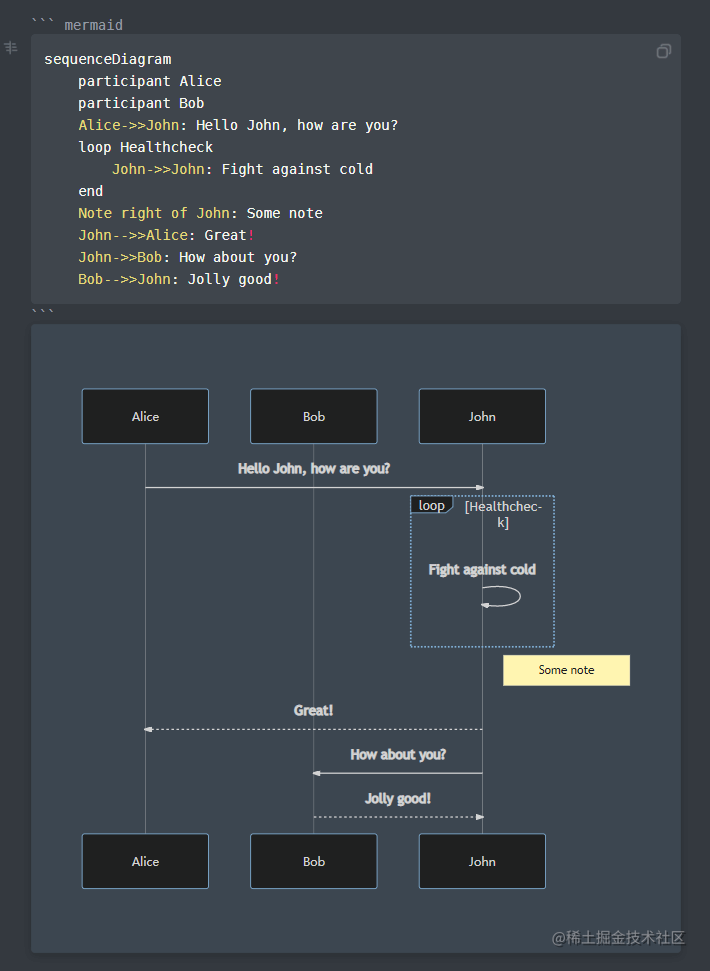This screenshot has height=971, width=710.
Task: Click 'Bob-->>John: Jolly good!' code line
Action: (x=180, y=279)
